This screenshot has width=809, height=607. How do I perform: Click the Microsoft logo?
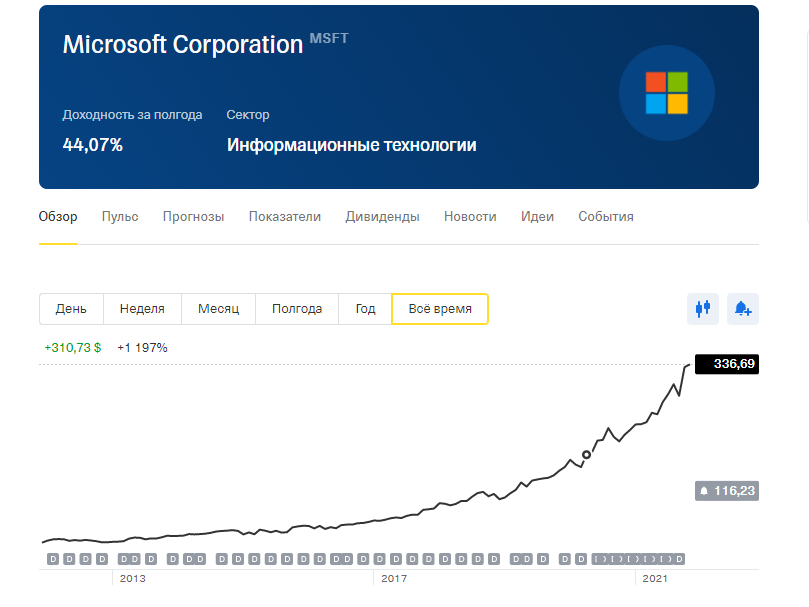(x=667, y=93)
